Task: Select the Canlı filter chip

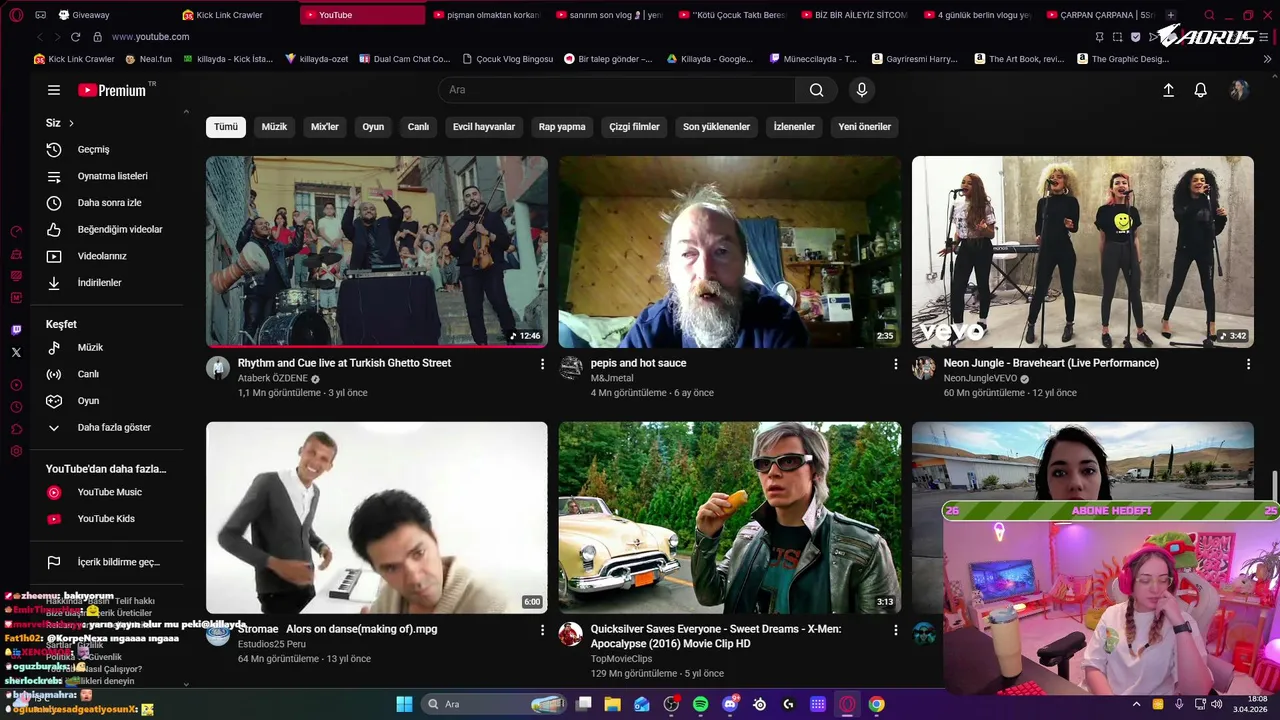Action: (x=418, y=127)
